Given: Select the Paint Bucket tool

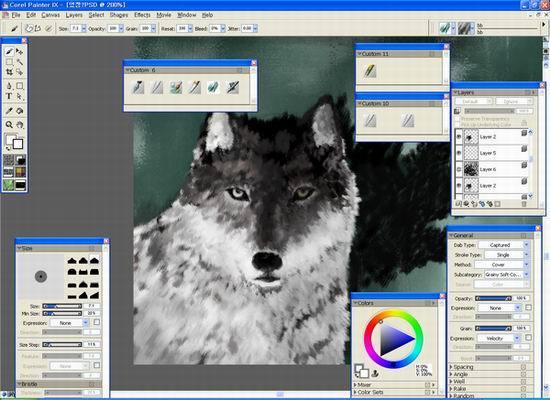Looking at the screenshot, I should tap(19, 111).
